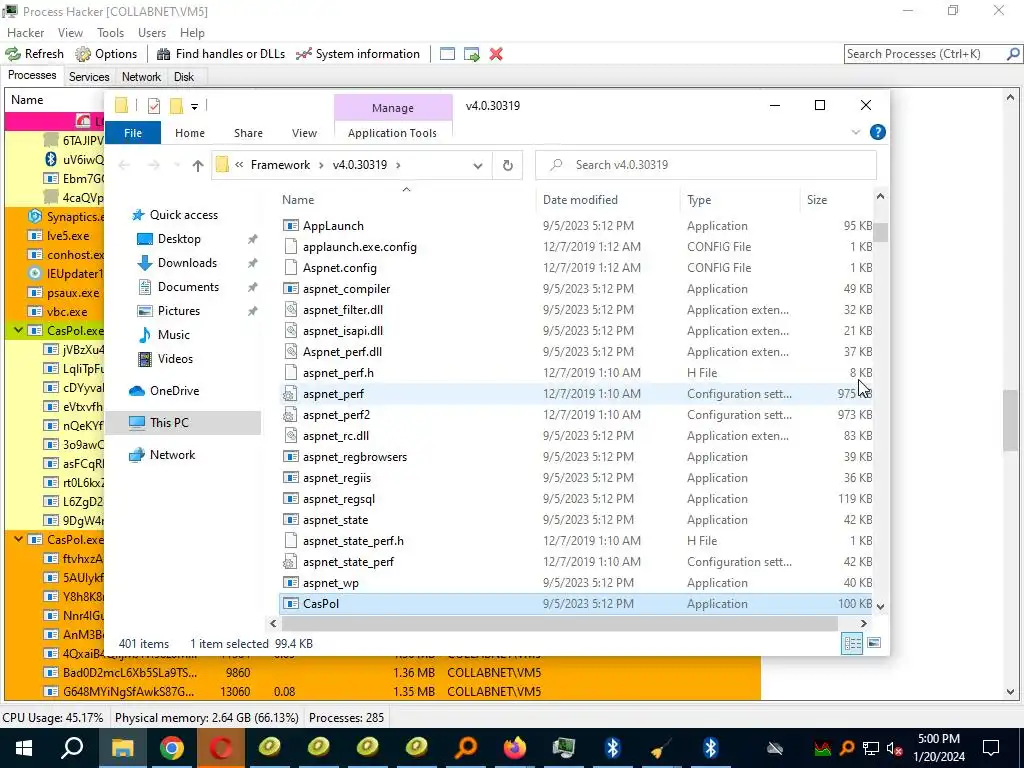Click the Framework breadcrumb

click(280, 165)
